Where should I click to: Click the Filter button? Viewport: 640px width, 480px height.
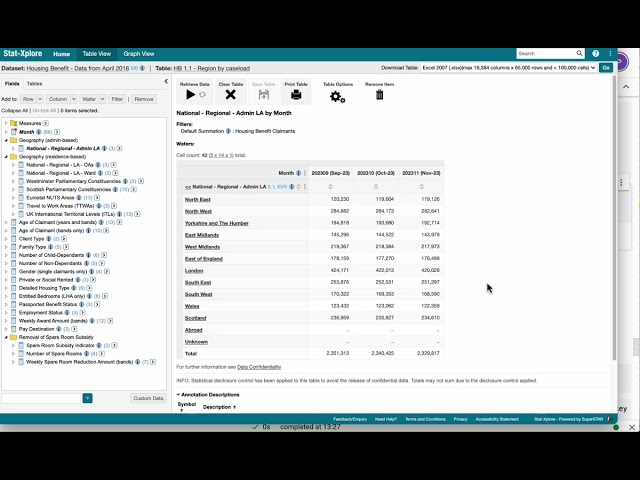(117, 99)
